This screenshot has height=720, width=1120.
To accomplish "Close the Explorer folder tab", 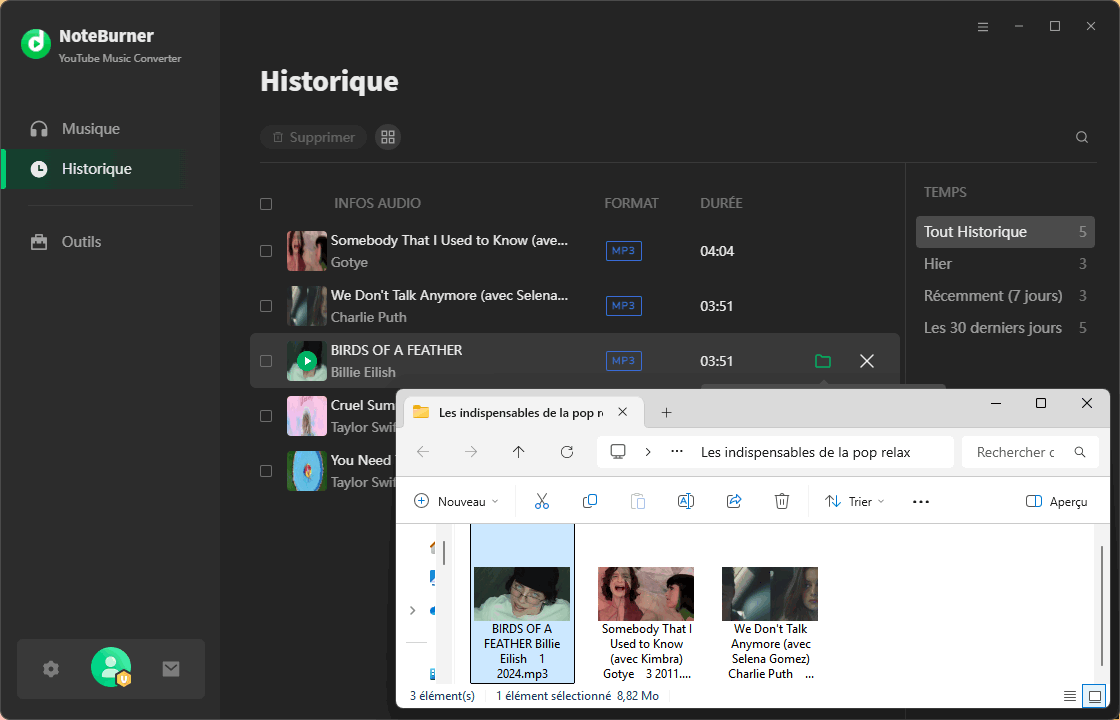I will click(x=622, y=412).
